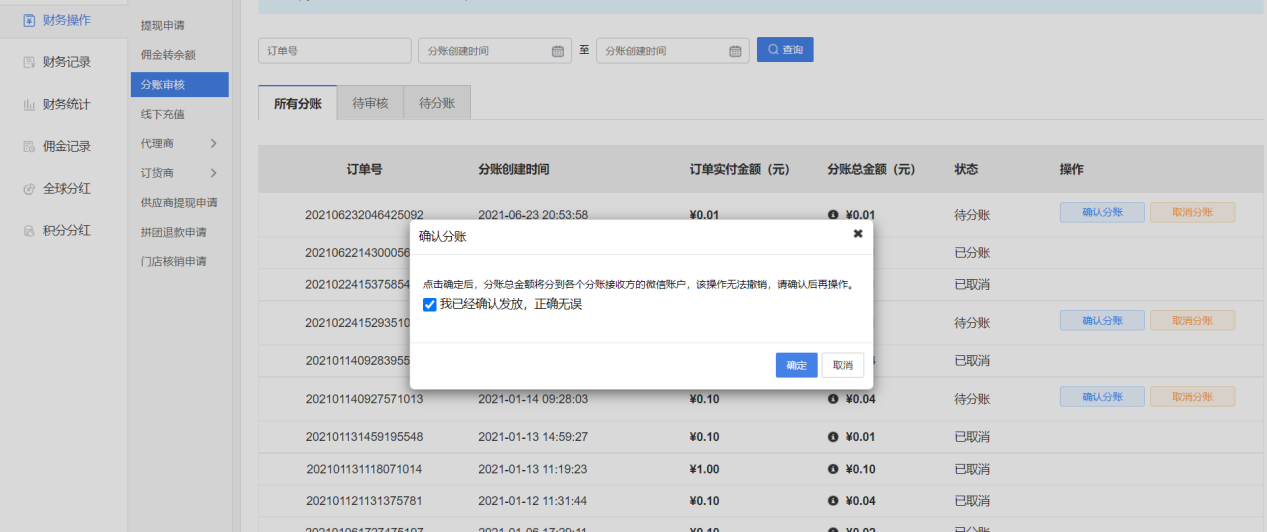Click the 查询 search button
Screen dimensions: 1267x532
pyautogui.click(x=785, y=50)
